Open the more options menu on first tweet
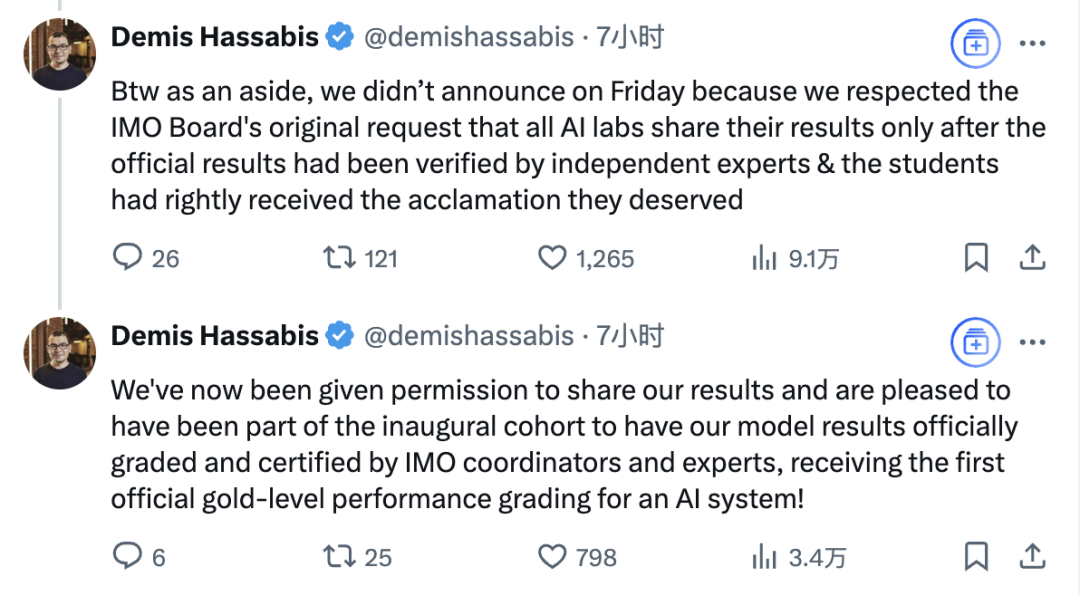This screenshot has height=596, width=1080. tap(1032, 43)
